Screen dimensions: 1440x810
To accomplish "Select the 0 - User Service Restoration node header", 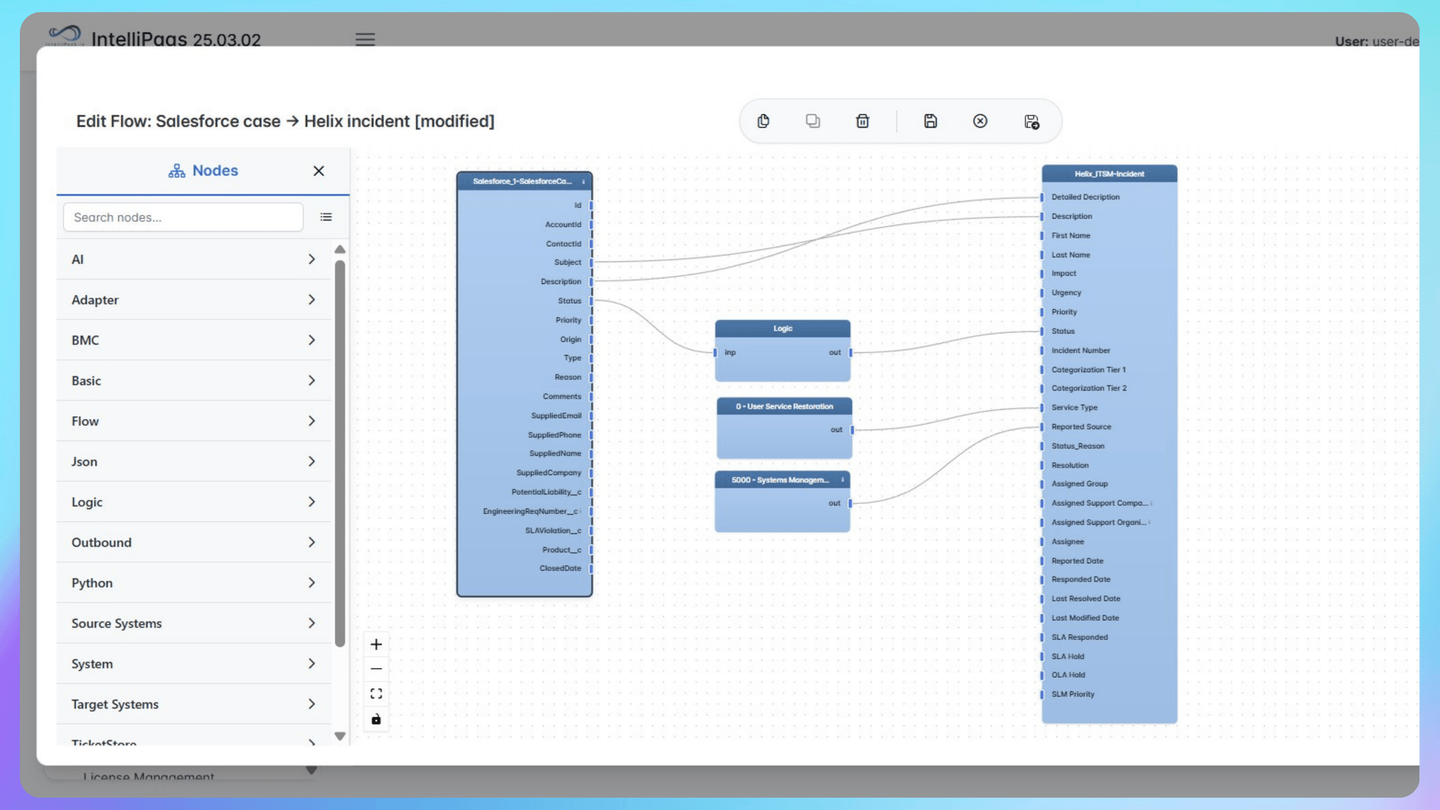I will point(784,406).
